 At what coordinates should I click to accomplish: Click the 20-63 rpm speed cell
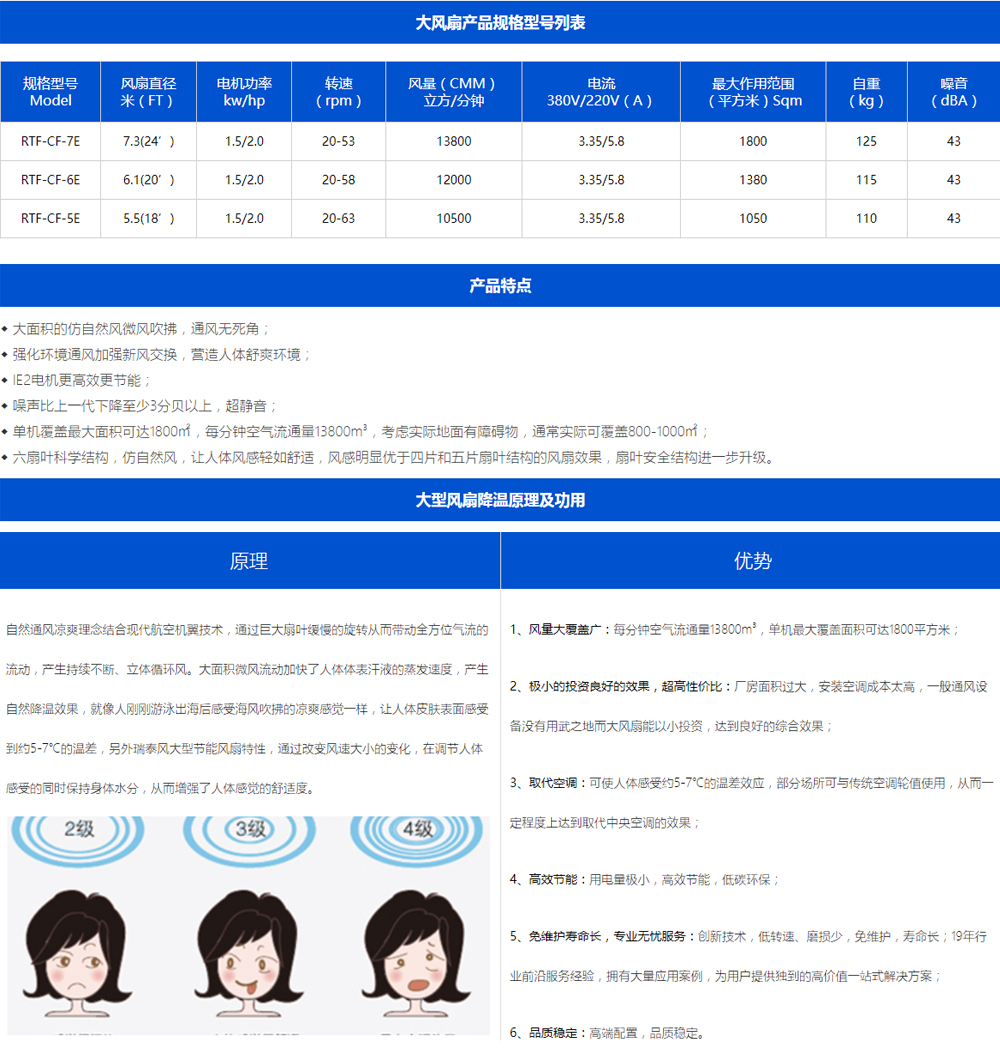tap(338, 218)
